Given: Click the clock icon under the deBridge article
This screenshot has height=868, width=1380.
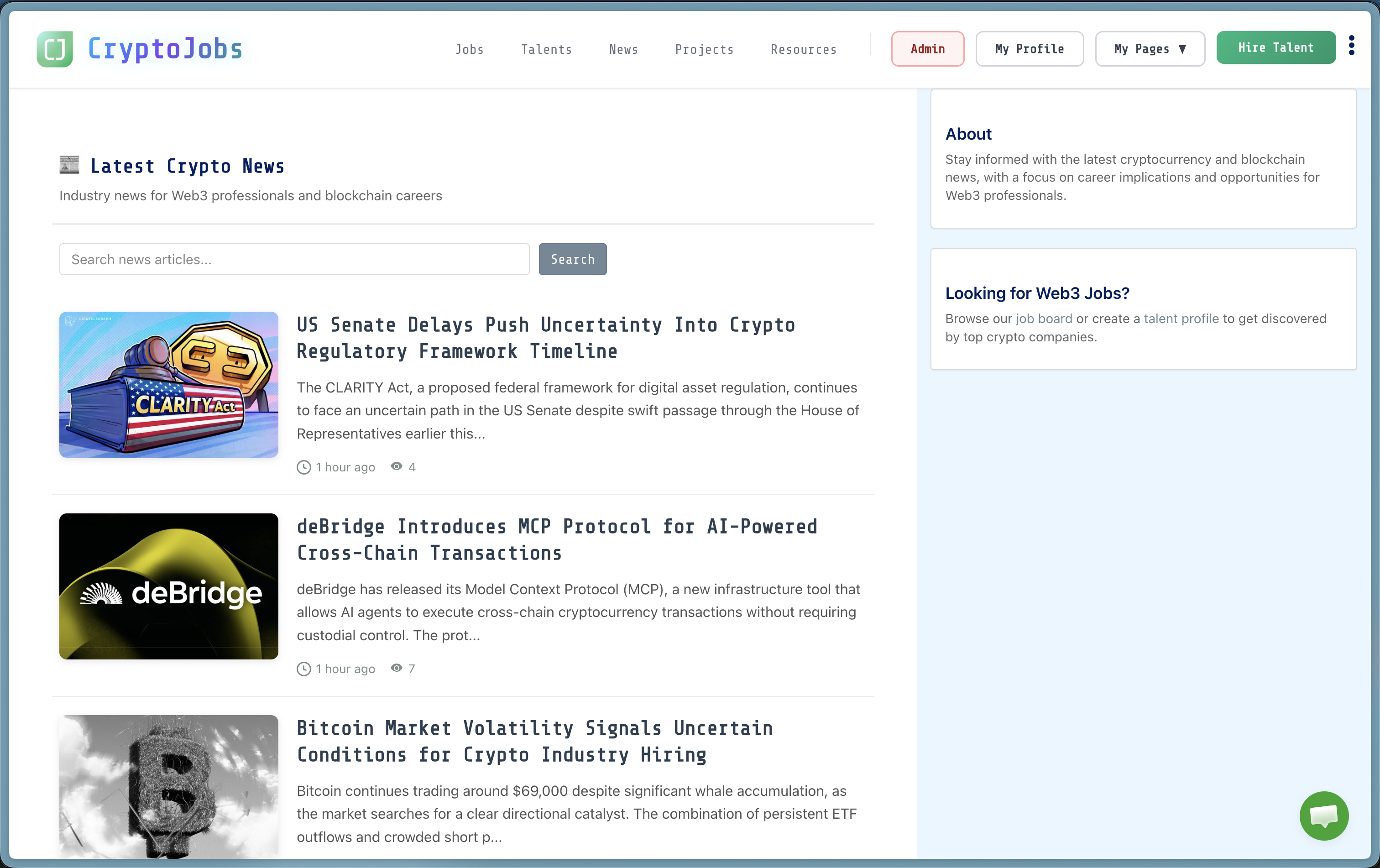Looking at the screenshot, I should coord(304,669).
